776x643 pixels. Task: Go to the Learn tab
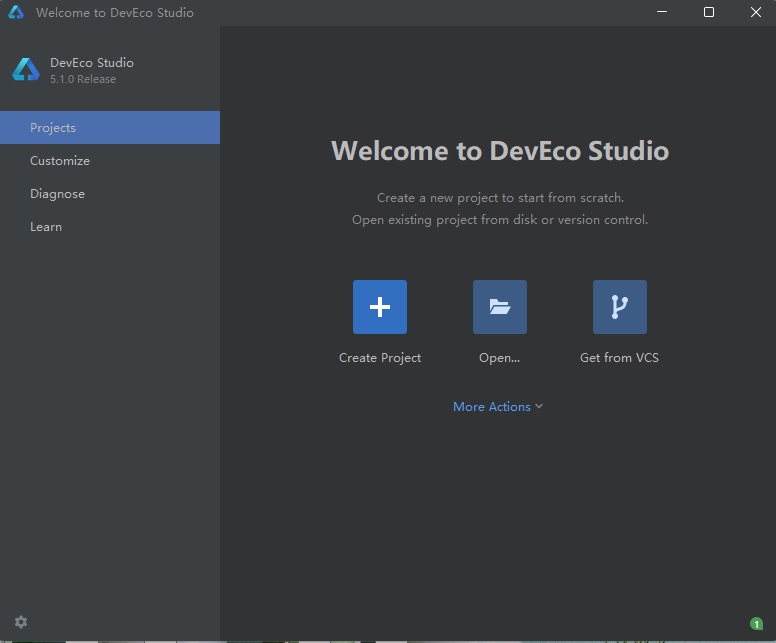(x=110, y=227)
